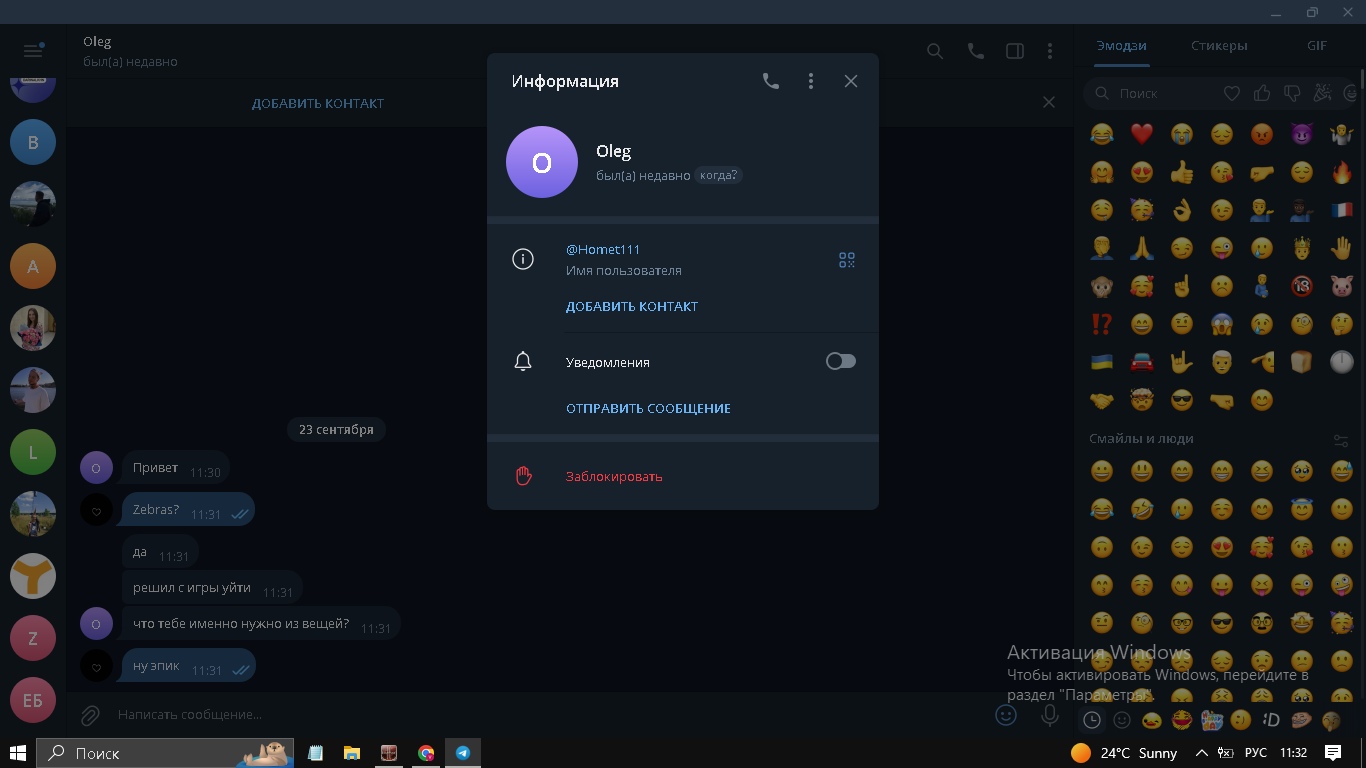The height and width of the screenshot is (768, 1366).
Task: Open emoji settings next to Смайлы и люди
Action: click(x=1341, y=440)
